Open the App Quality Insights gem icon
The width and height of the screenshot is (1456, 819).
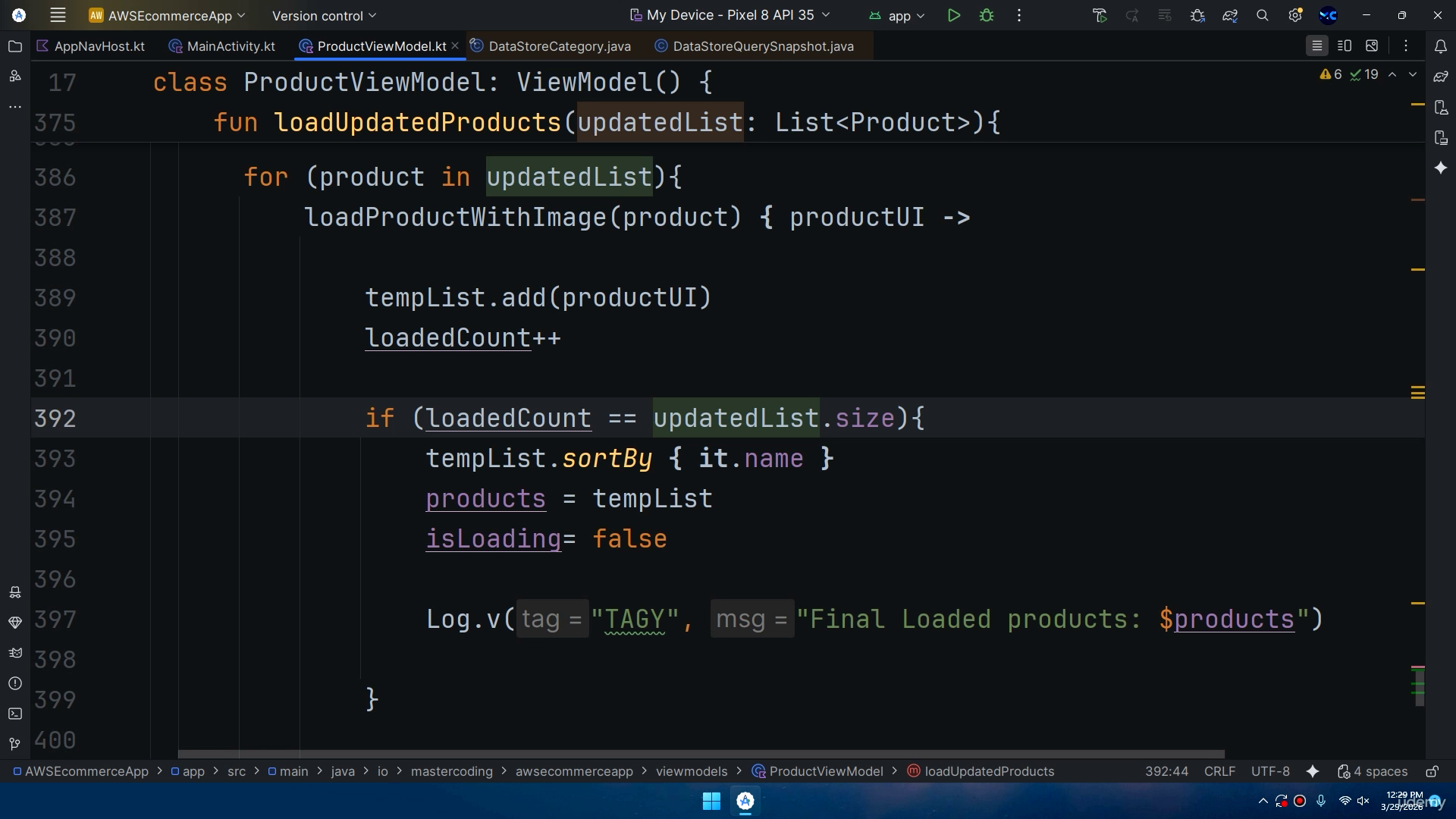coord(15,623)
